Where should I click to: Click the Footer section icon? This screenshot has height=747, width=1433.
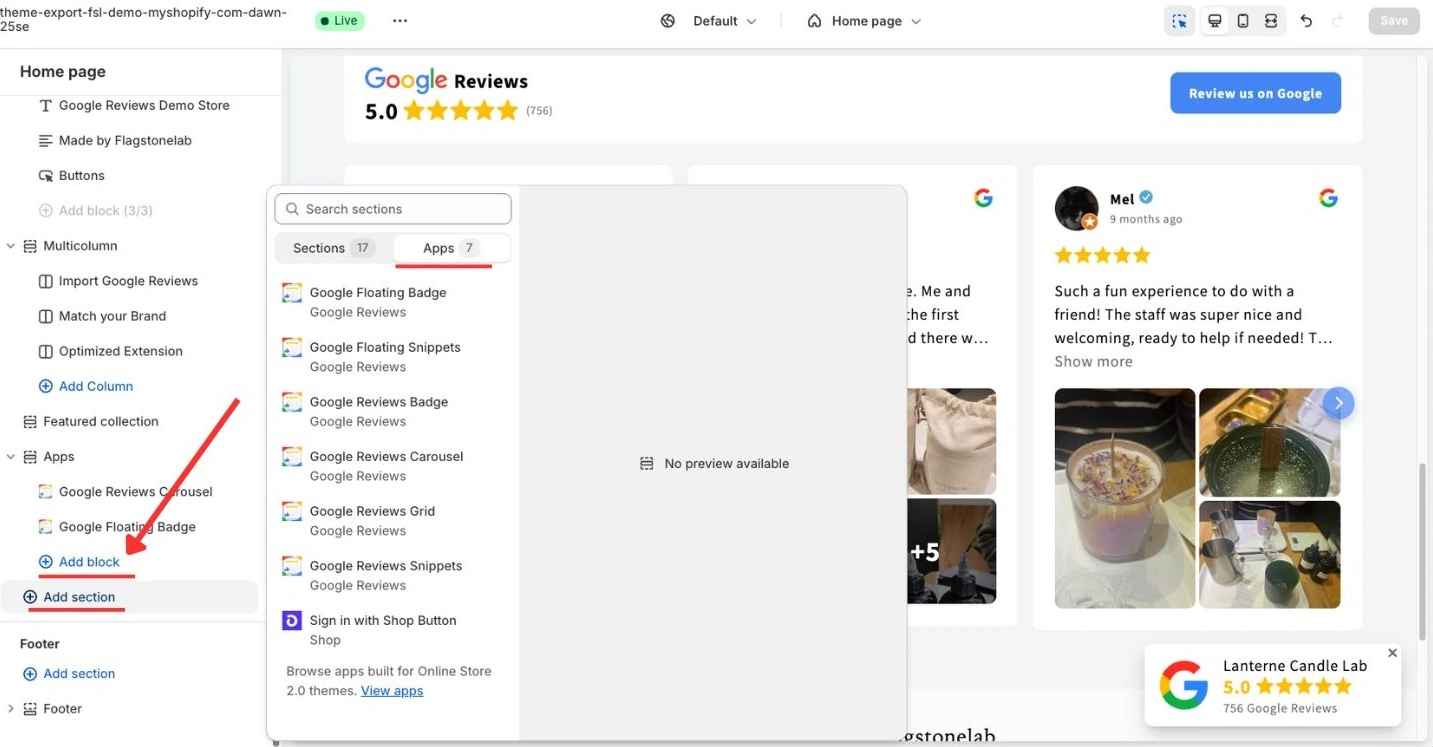click(x=30, y=709)
